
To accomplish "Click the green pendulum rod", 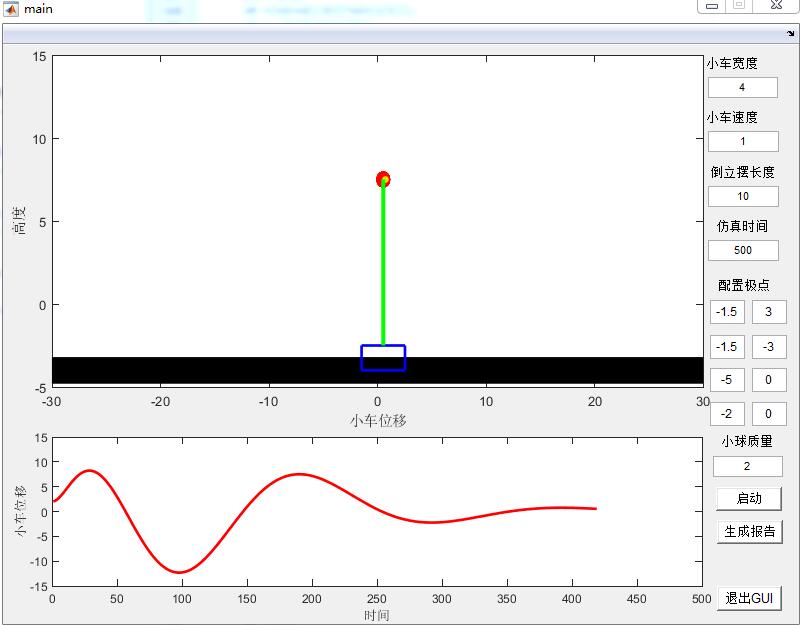I will 383,263.
